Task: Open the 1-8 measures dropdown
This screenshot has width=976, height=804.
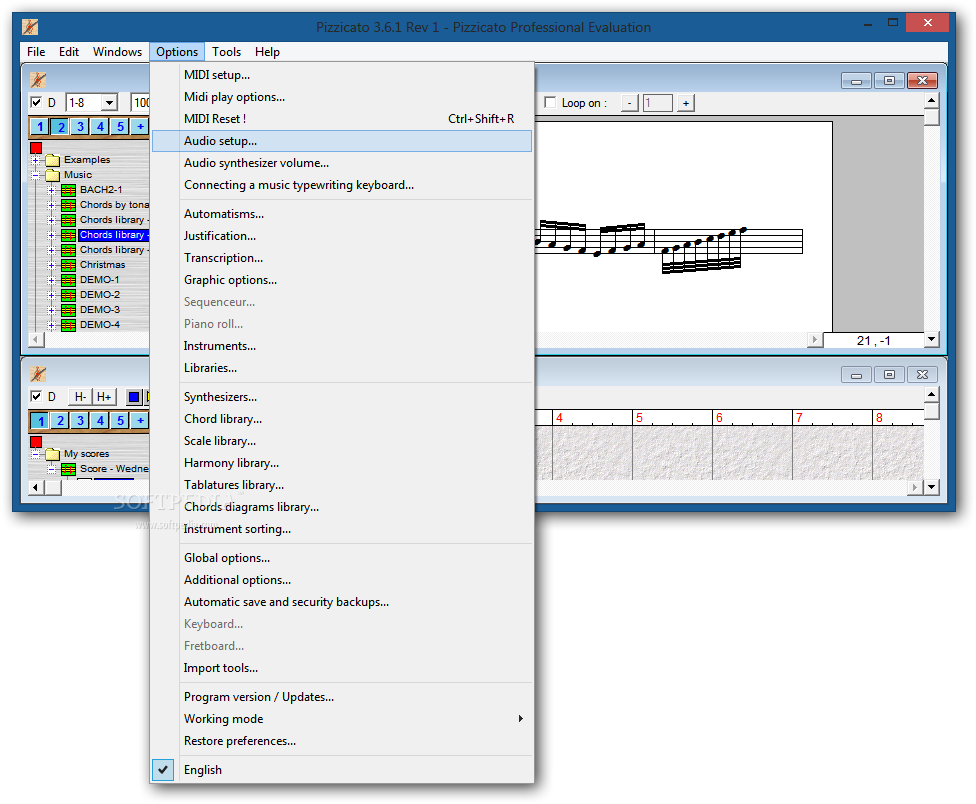Action: pos(109,102)
